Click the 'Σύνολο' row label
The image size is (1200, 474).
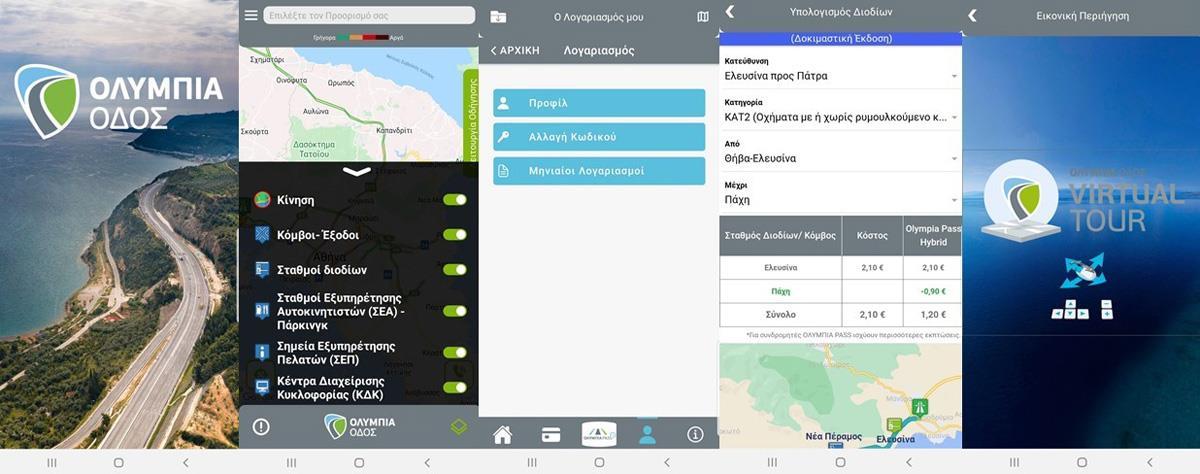(x=780, y=315)
